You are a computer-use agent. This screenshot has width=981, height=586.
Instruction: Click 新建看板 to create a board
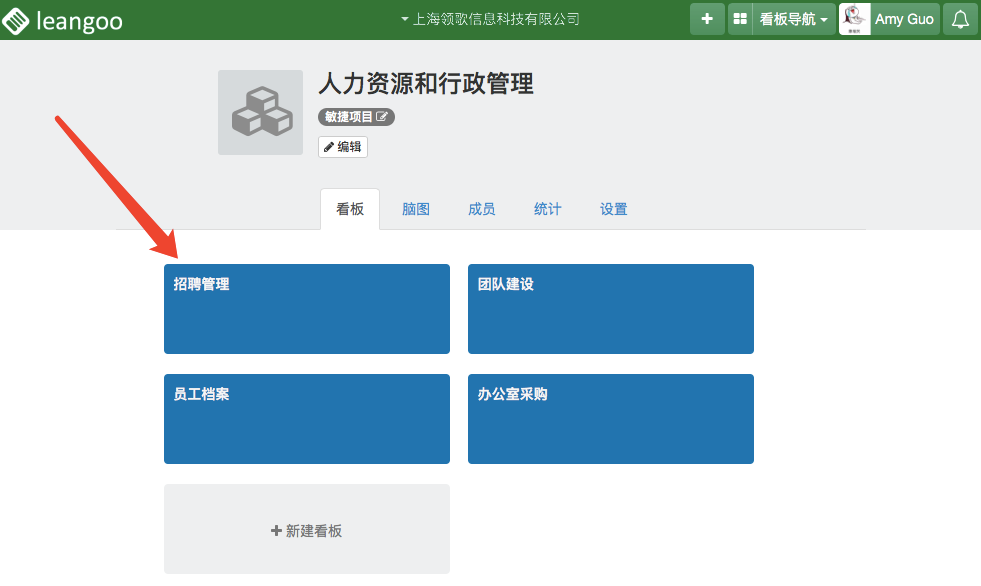point(306,530)
